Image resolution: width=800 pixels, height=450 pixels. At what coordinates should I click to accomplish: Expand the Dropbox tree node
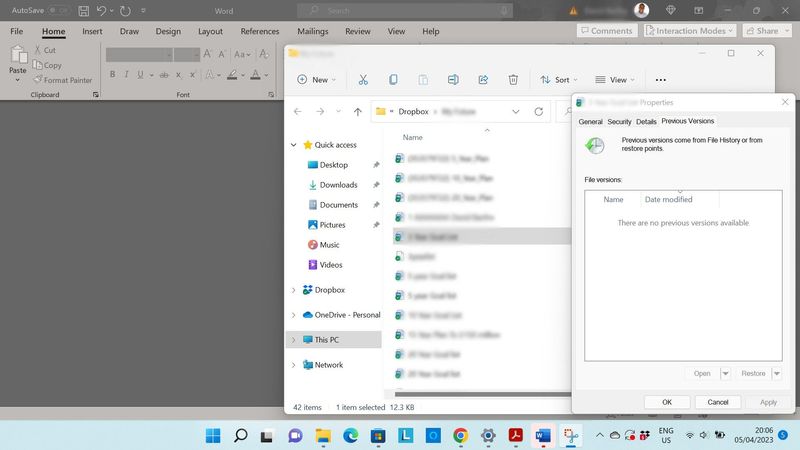tap(293, 290)
